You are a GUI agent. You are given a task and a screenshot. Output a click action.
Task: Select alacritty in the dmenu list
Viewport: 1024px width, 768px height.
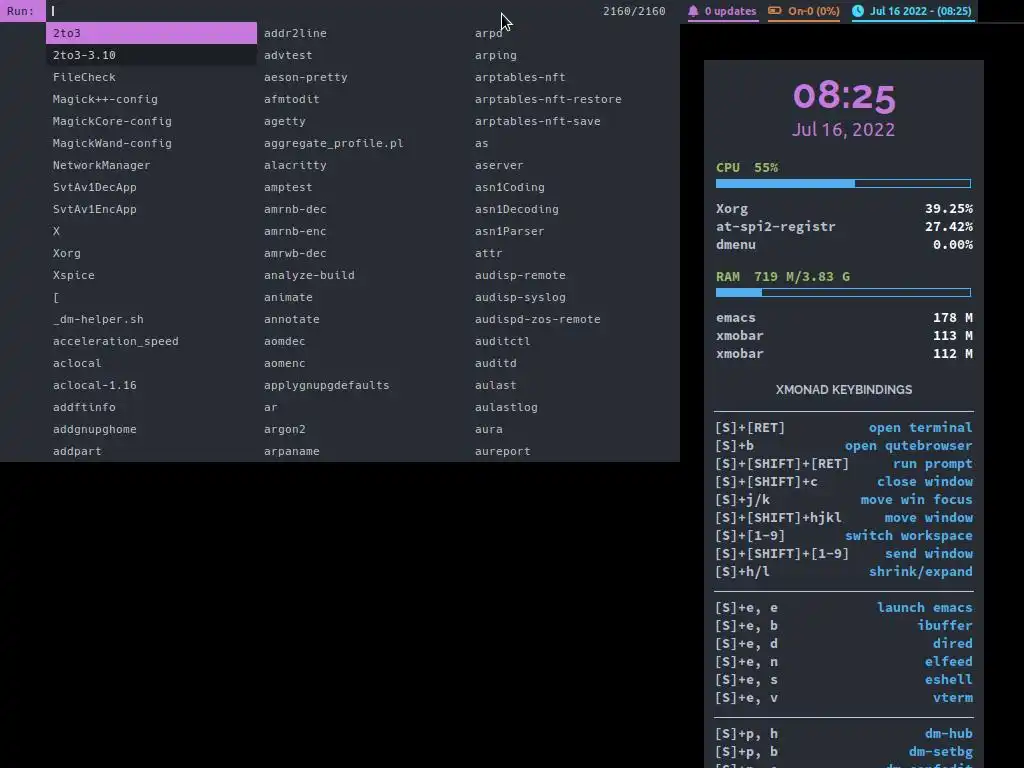coord(295,165)
